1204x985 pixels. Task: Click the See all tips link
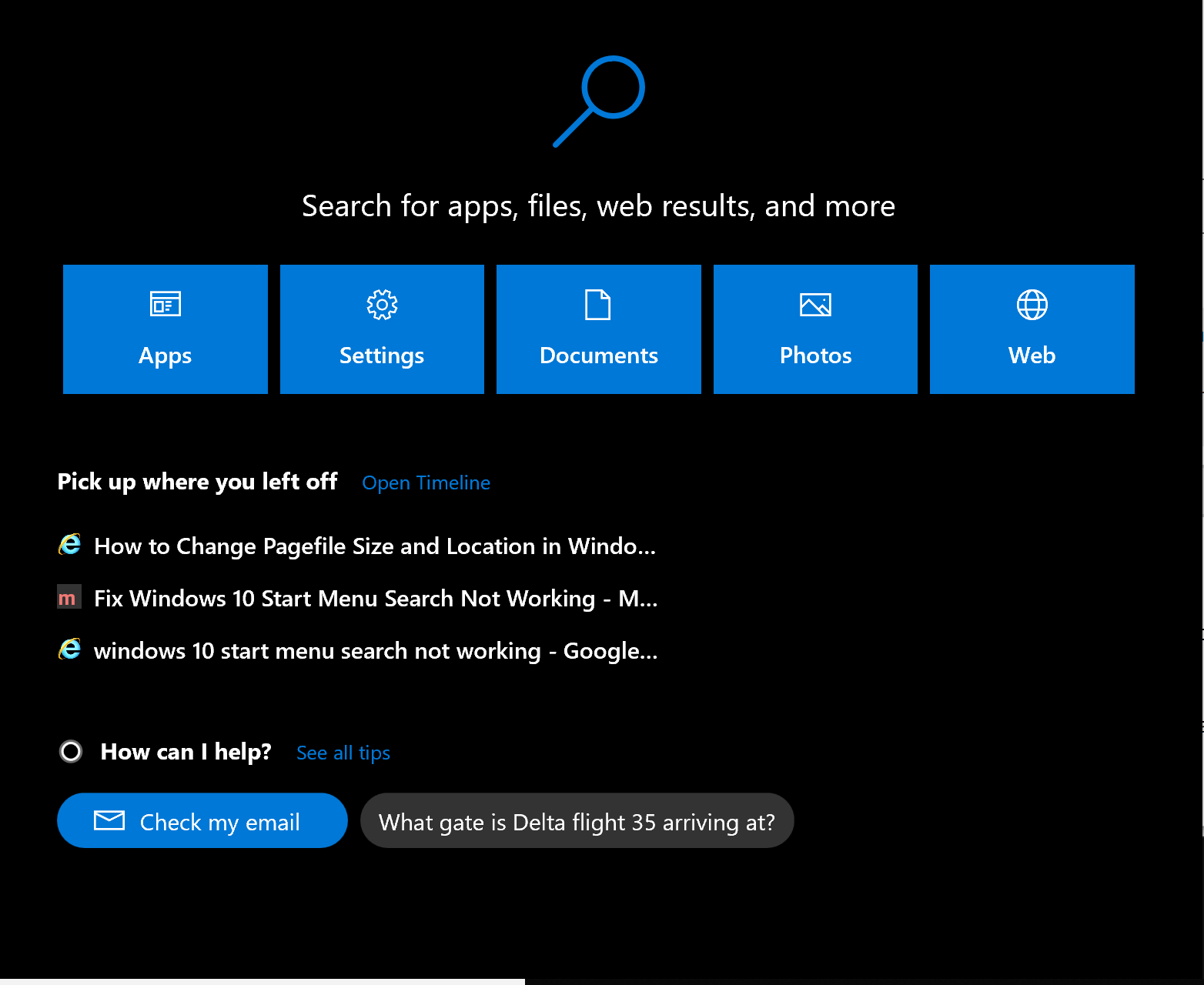[343, 753]
